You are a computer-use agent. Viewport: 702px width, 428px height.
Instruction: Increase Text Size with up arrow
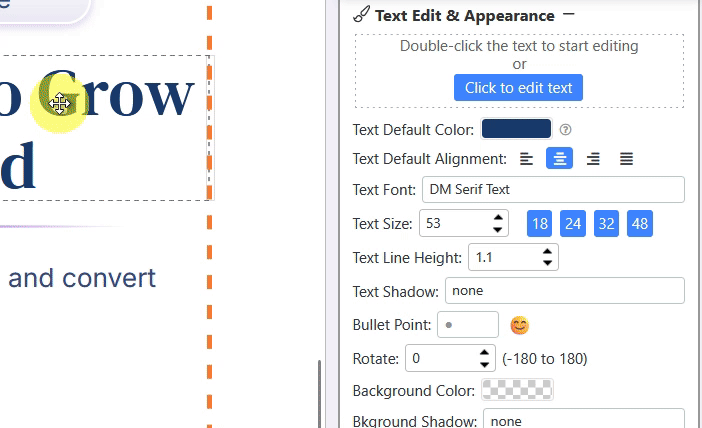coord(498,217)
